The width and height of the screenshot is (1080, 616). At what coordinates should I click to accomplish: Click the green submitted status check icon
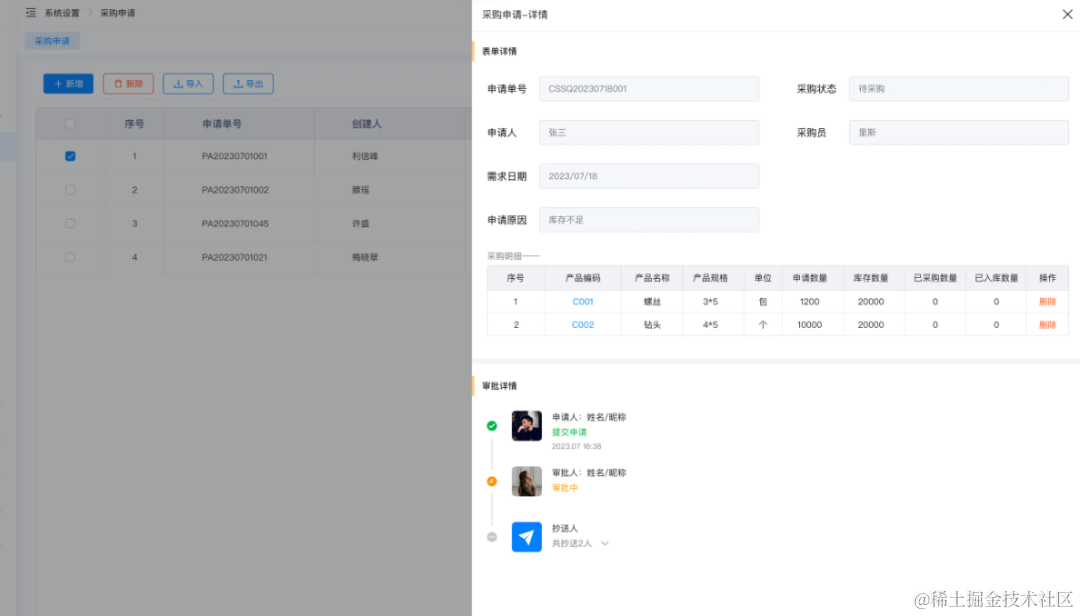[x=492, y=426]
